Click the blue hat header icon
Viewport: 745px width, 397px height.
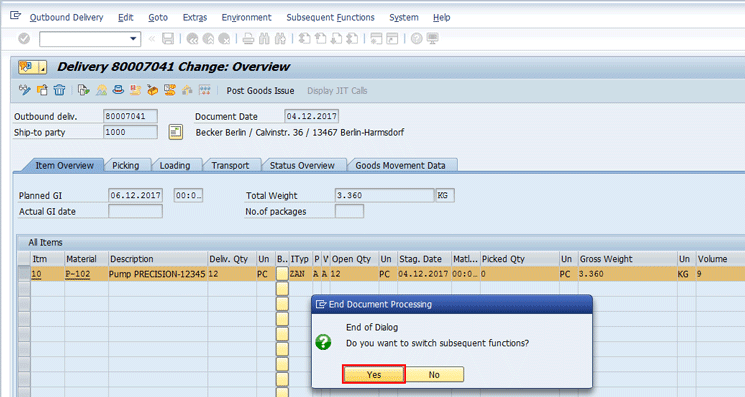(x=118, y=90)
